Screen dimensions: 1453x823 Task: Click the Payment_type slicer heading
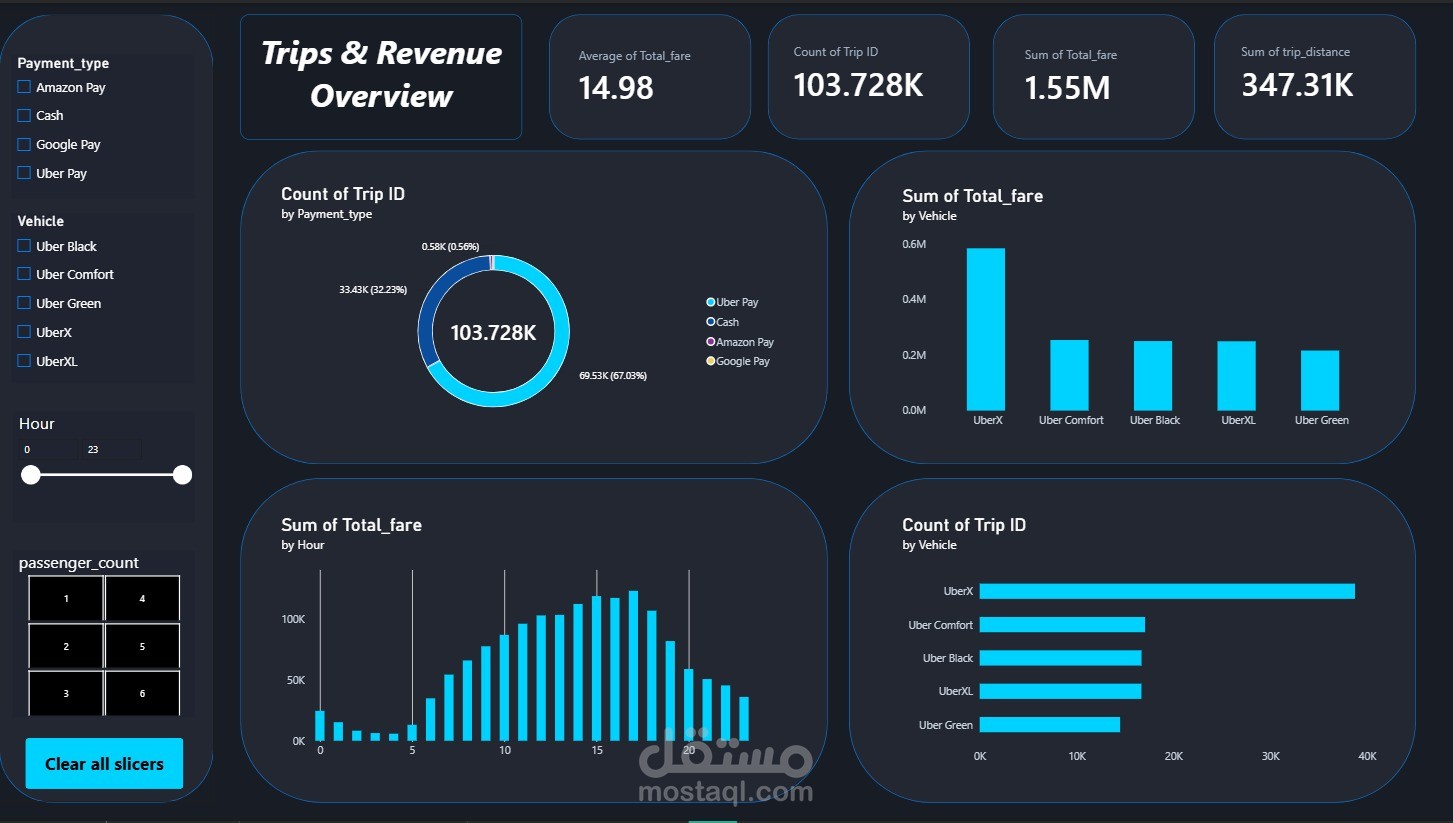point(63,63)
